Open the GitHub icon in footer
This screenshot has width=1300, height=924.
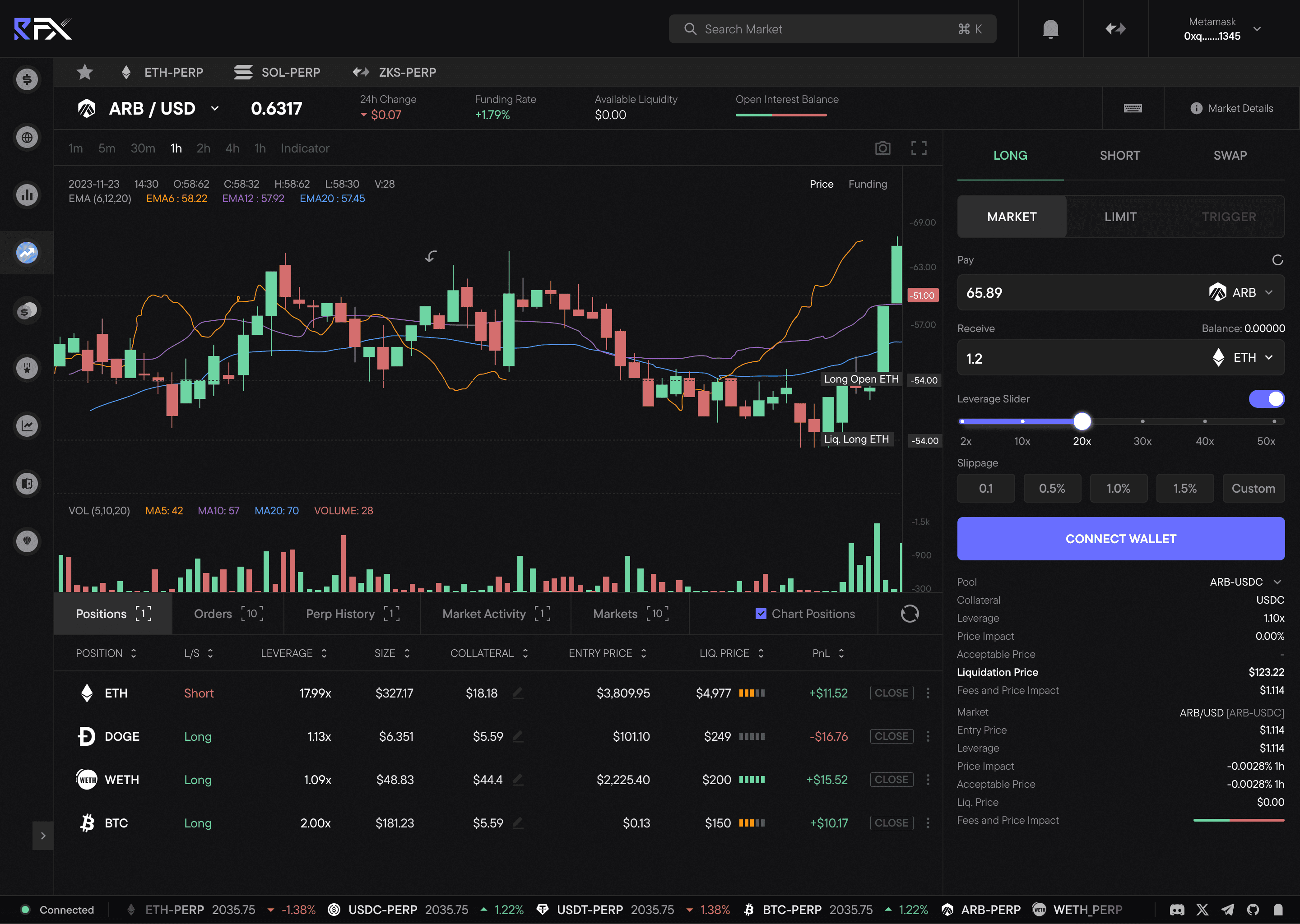(1253, 909)
